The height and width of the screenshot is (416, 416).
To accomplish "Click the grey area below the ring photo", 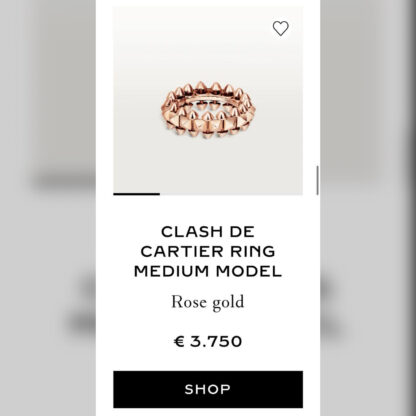I will pos(208,165).
